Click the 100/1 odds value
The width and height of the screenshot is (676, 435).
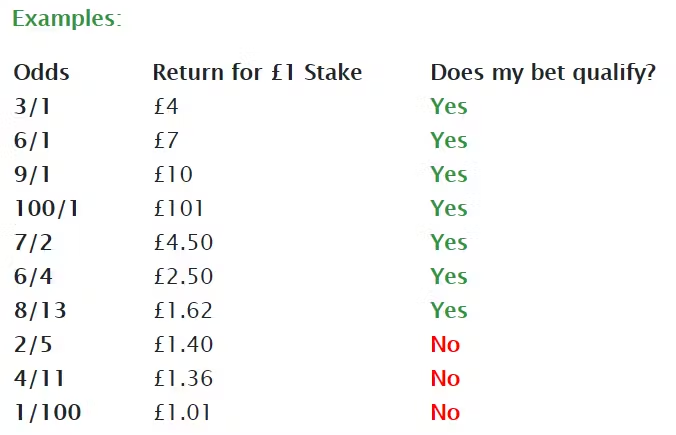click(47, 208)
